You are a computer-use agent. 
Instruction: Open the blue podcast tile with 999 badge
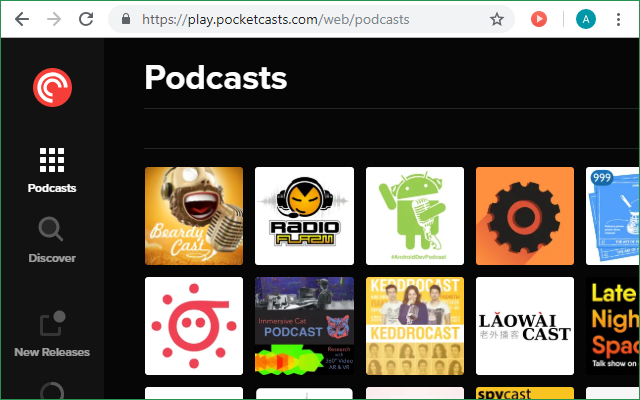(x=613, y=216)
